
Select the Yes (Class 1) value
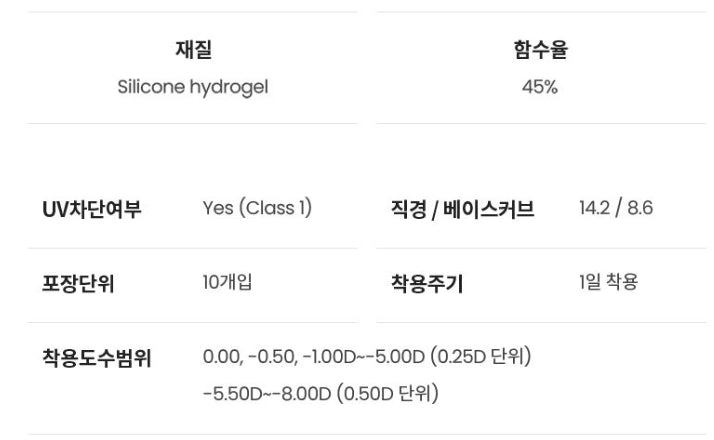257,208
